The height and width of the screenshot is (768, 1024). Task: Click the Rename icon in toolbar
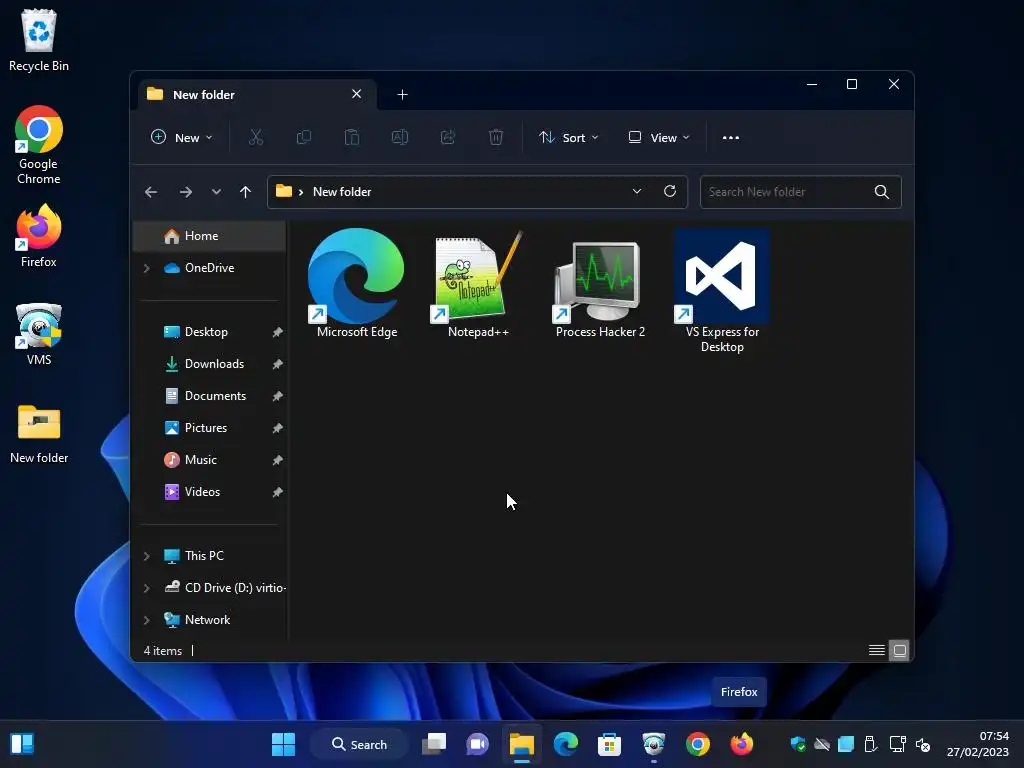[400, 137]
